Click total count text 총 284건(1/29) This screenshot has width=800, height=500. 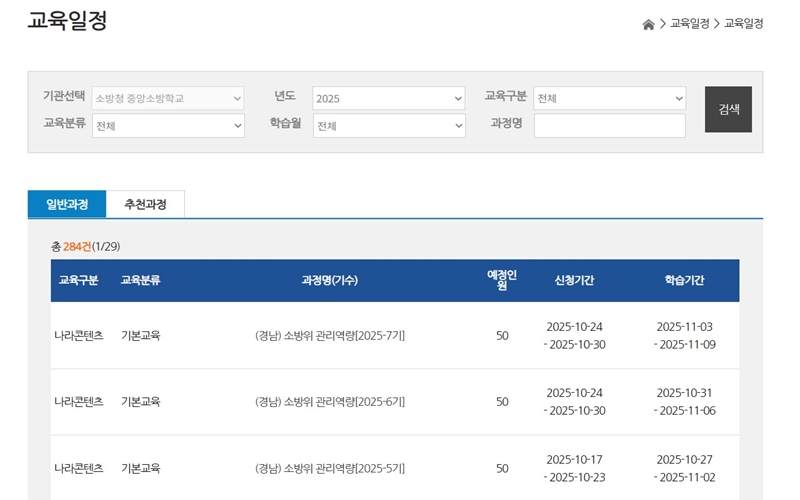[86, 247]
